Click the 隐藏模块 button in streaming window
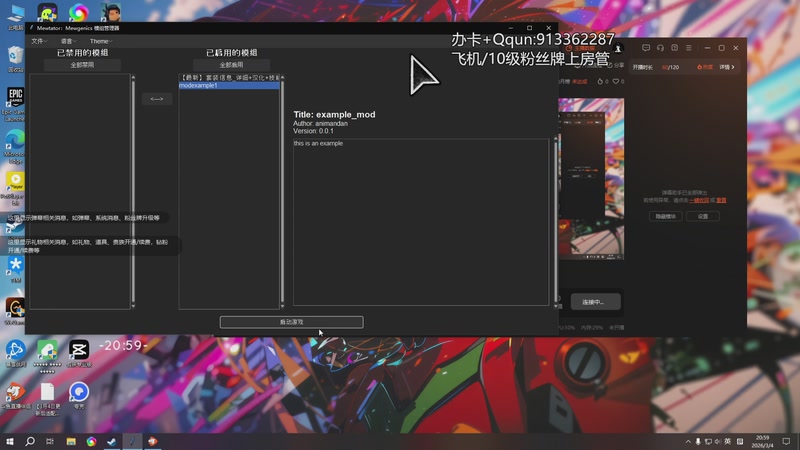The image size is (800, 450). 665,216
